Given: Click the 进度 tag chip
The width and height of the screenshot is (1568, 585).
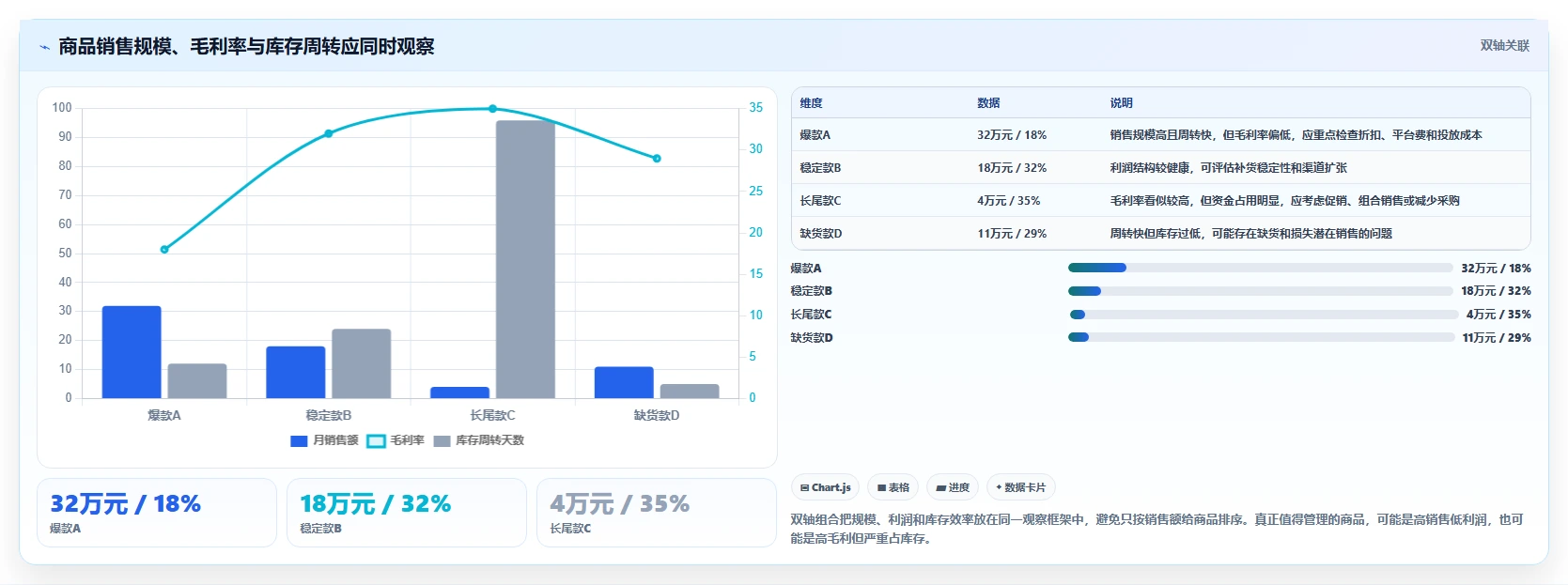Looking at the screenshot, I should 953,487.
